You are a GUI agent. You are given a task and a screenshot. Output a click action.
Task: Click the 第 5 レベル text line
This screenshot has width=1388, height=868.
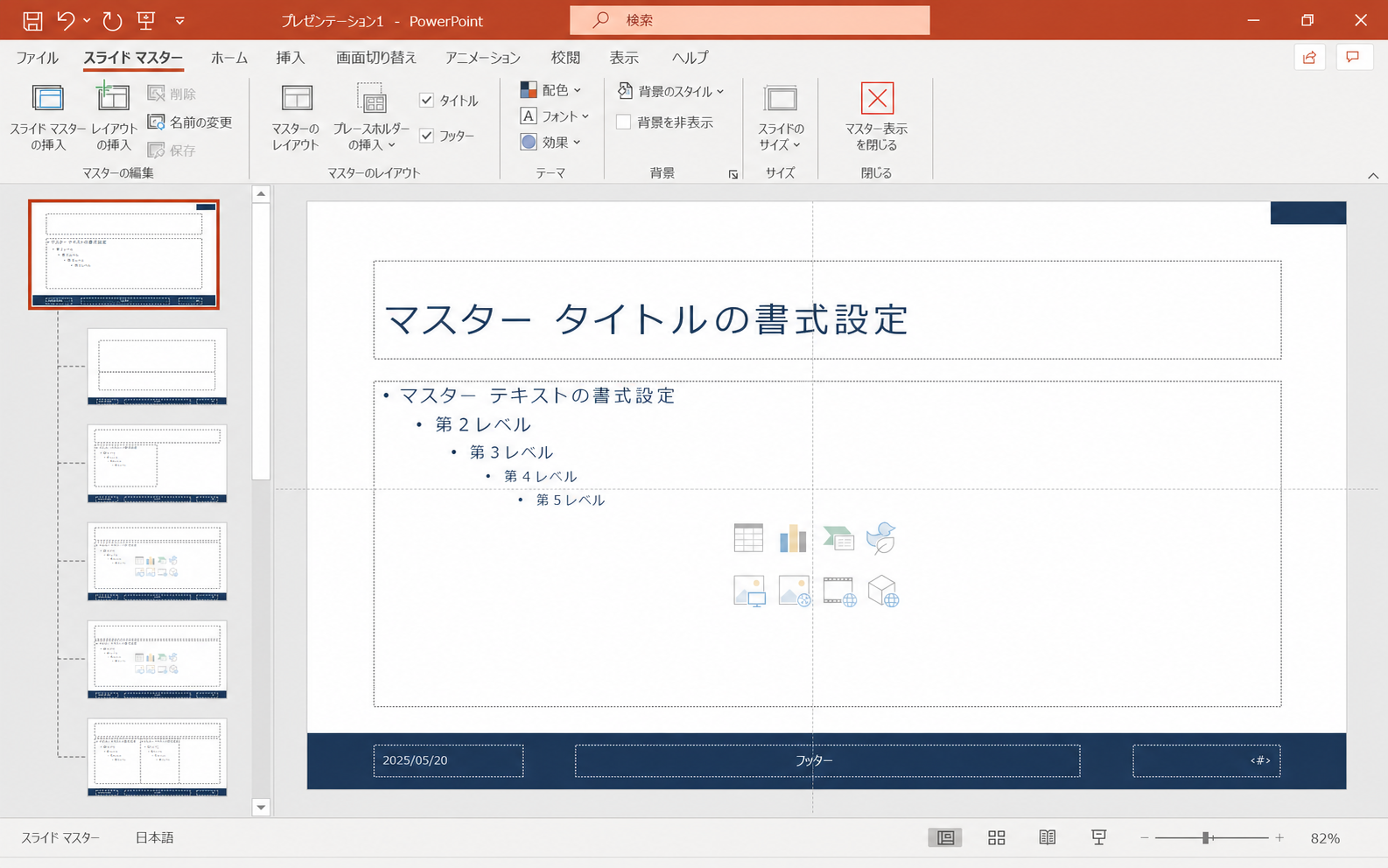tap(571, 500)
